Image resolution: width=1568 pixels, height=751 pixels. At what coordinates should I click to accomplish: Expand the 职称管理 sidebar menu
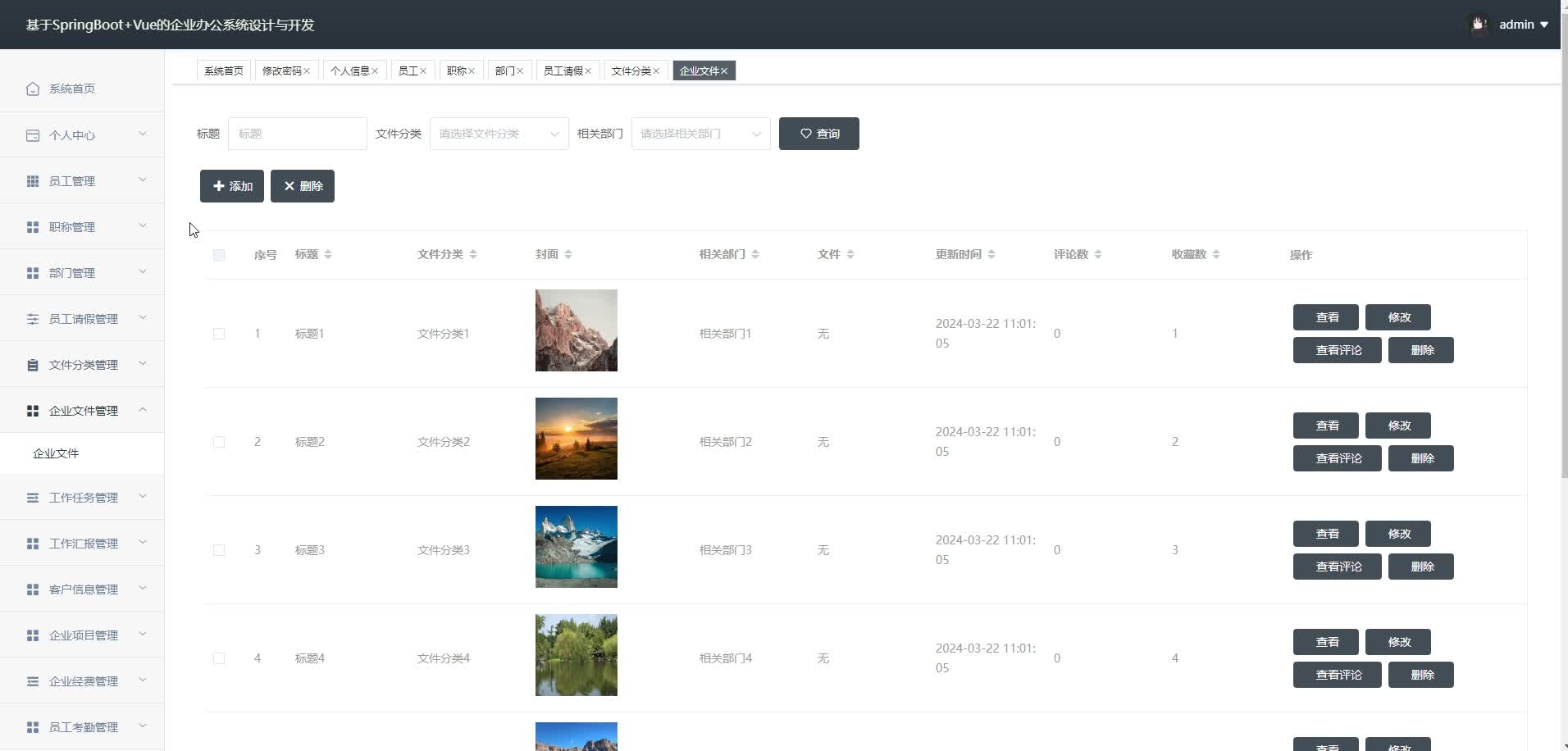82,227
